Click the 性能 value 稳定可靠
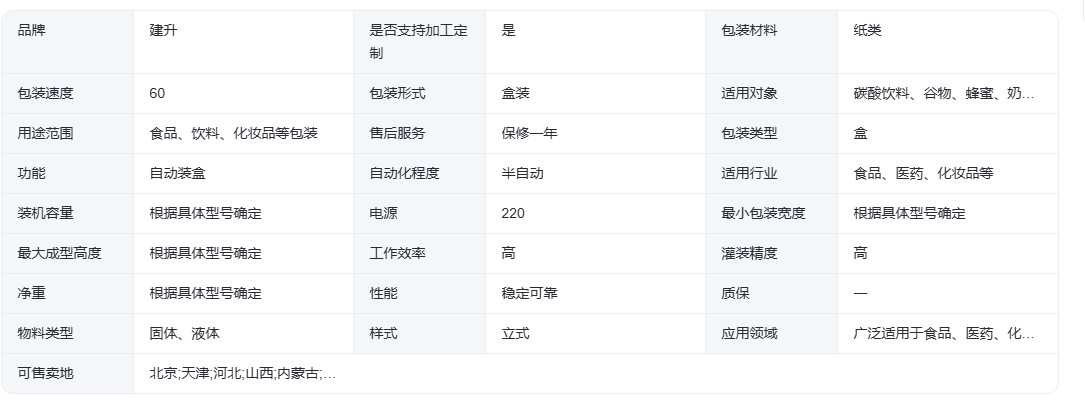 tap(529, 293)
